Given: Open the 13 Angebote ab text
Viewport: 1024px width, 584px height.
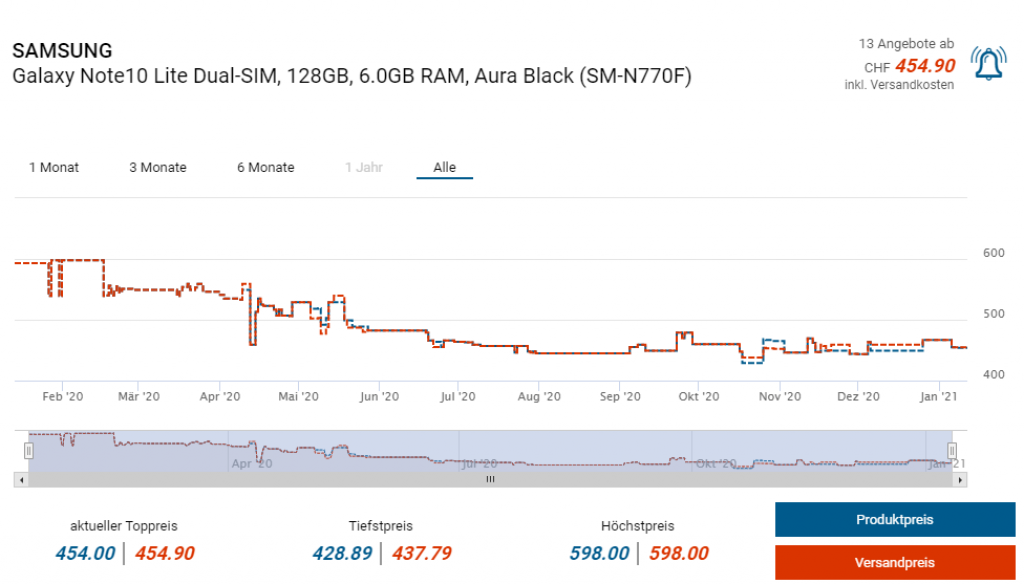Looking at the screenshot, I should coord(906,44).
